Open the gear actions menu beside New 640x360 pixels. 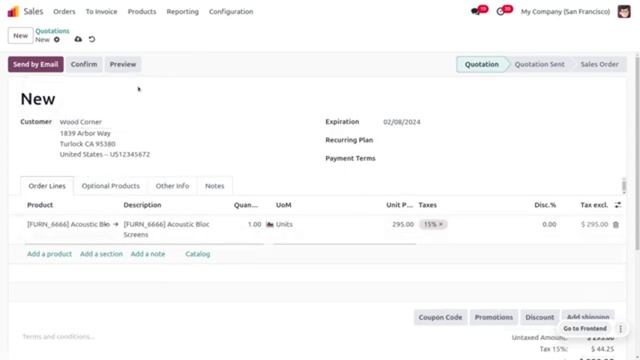pyautogui.click(x=57, y=40)
